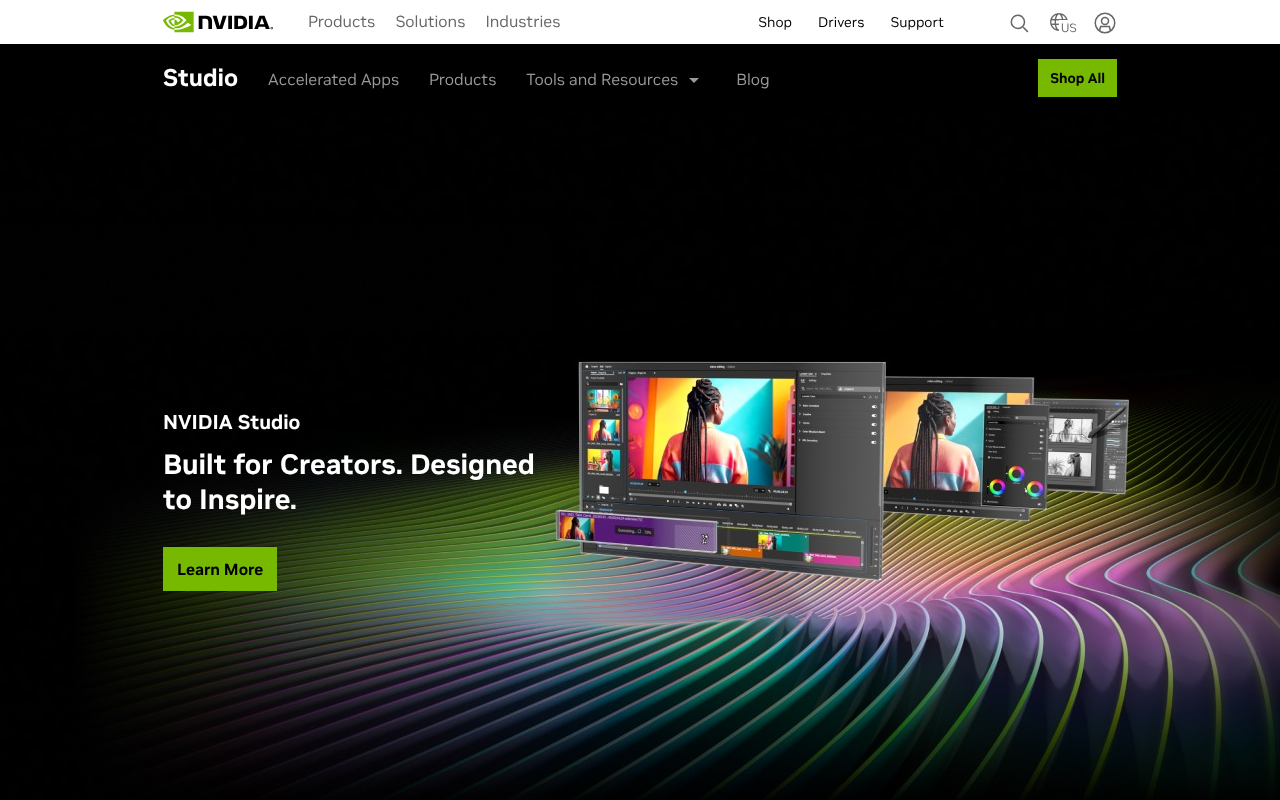
Task: Click the Tools and Resources chevron arrow
Action: [696, 79]
